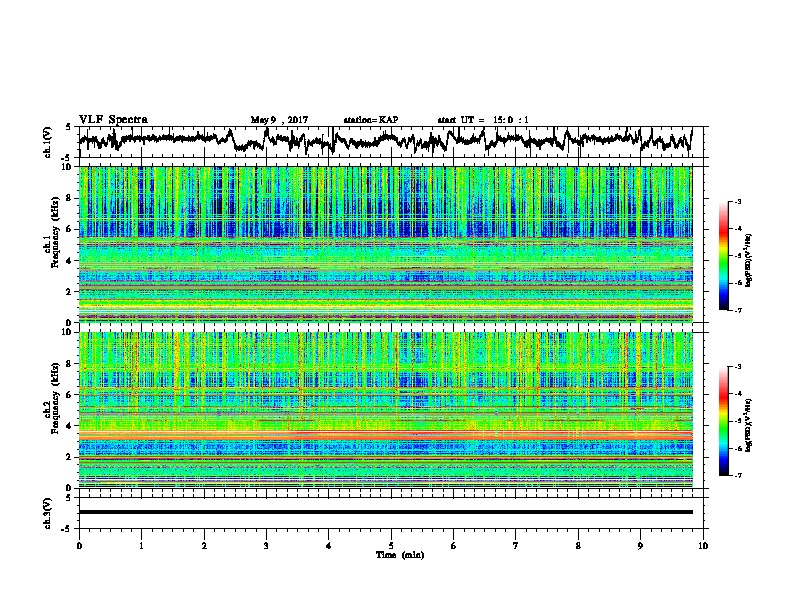This screenshot has height=612, width=792.
Task: Click inside the ch.1 spectrogram panel
Action: click(385, 244)
